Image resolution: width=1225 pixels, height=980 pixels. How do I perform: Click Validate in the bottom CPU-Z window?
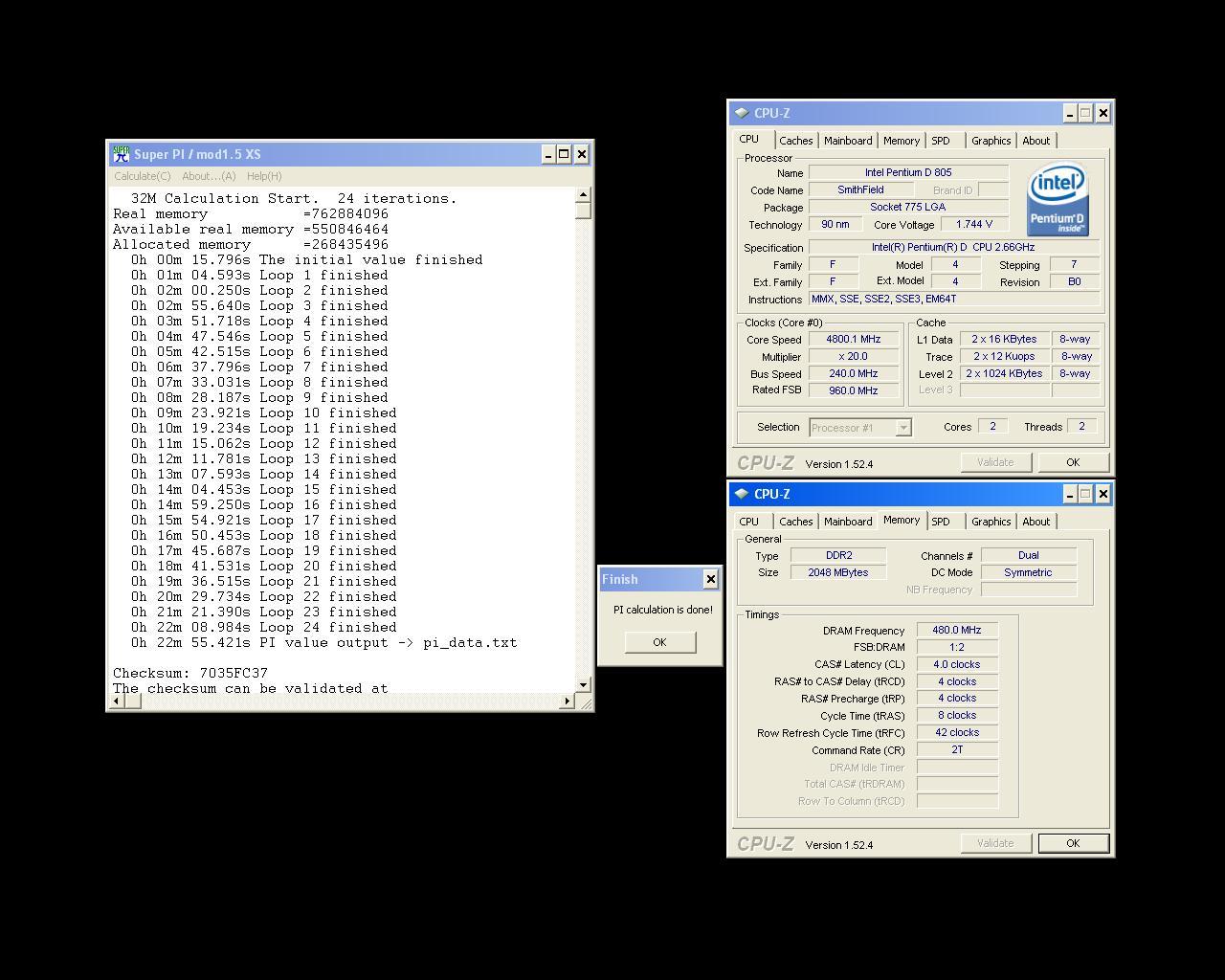click(x=995, y=843)
